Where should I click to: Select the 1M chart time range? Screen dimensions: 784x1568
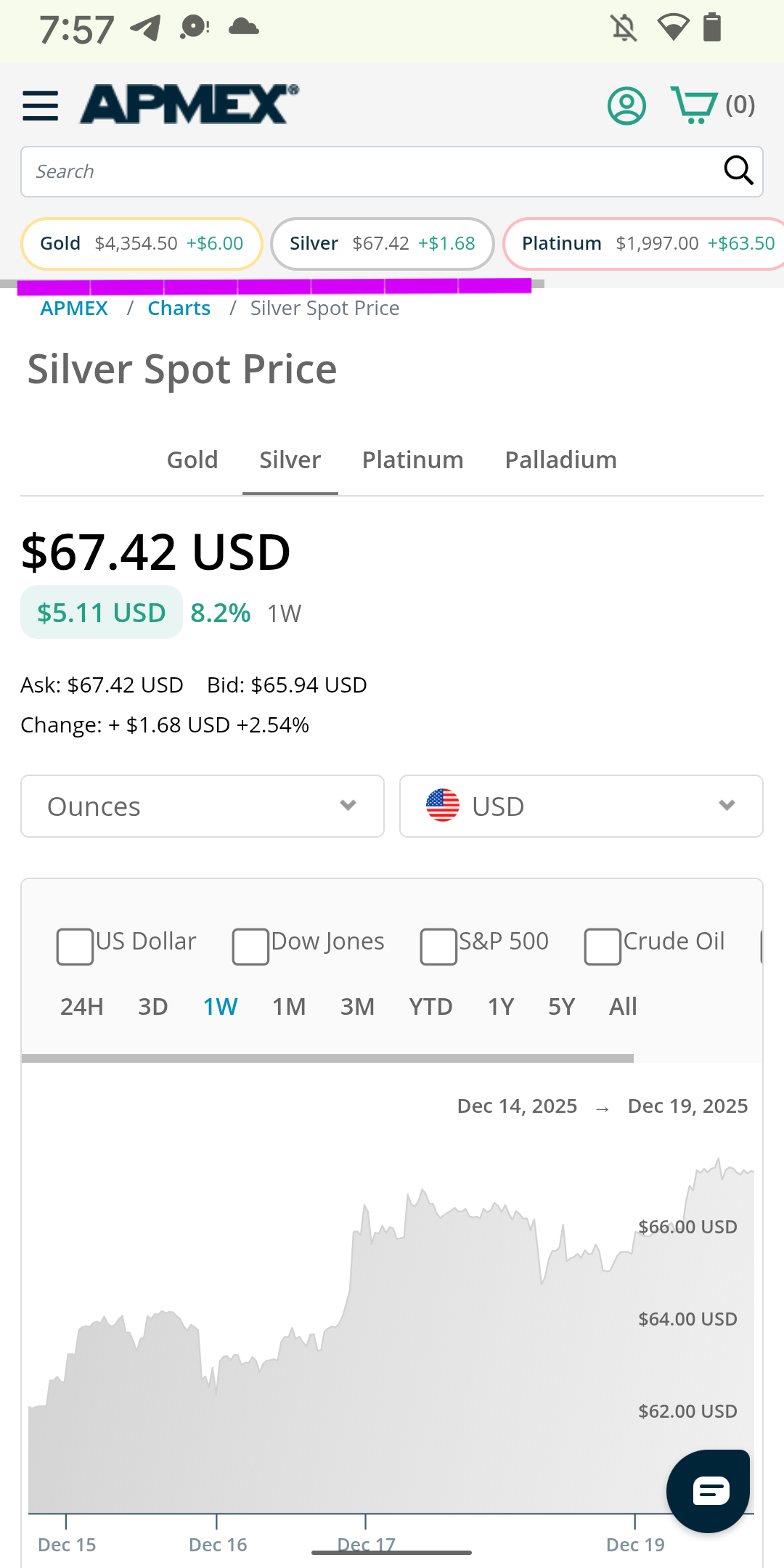289,1007
